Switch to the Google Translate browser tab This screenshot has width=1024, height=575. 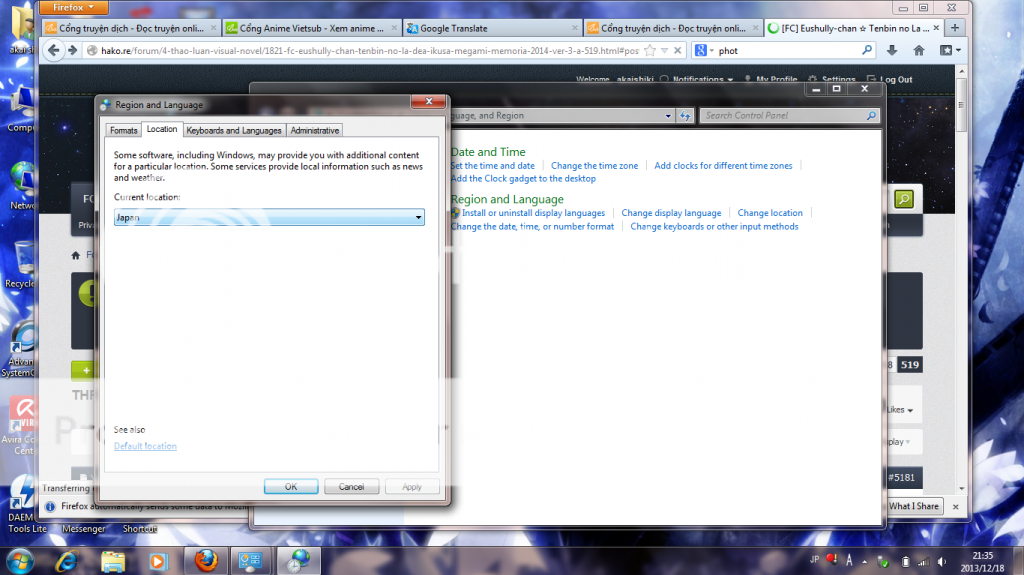click(x=490, y=28)
